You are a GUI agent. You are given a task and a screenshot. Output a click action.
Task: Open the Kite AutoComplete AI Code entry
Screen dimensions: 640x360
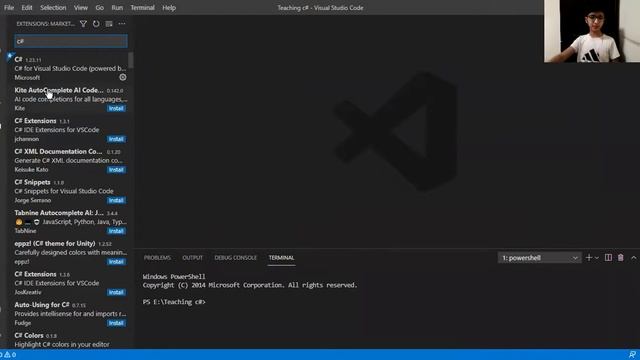[x=70, y=99]
